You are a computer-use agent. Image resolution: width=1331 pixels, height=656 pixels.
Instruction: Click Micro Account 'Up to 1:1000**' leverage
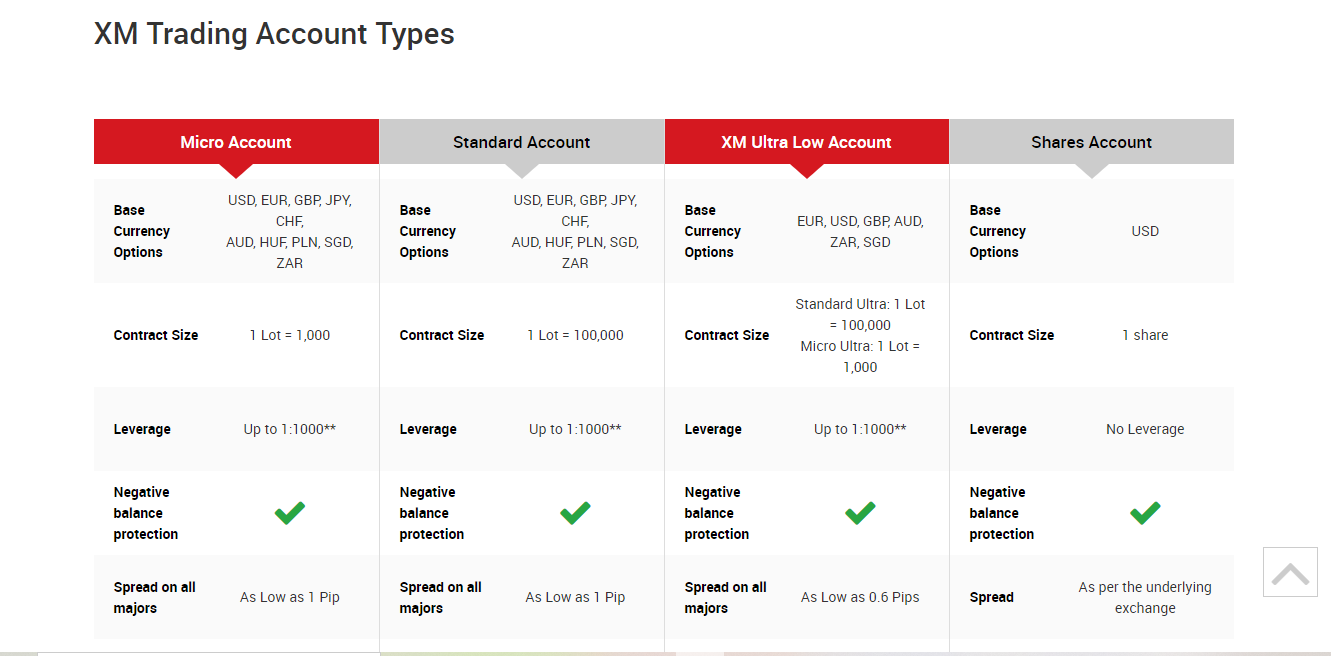click(x=290, y=429)
